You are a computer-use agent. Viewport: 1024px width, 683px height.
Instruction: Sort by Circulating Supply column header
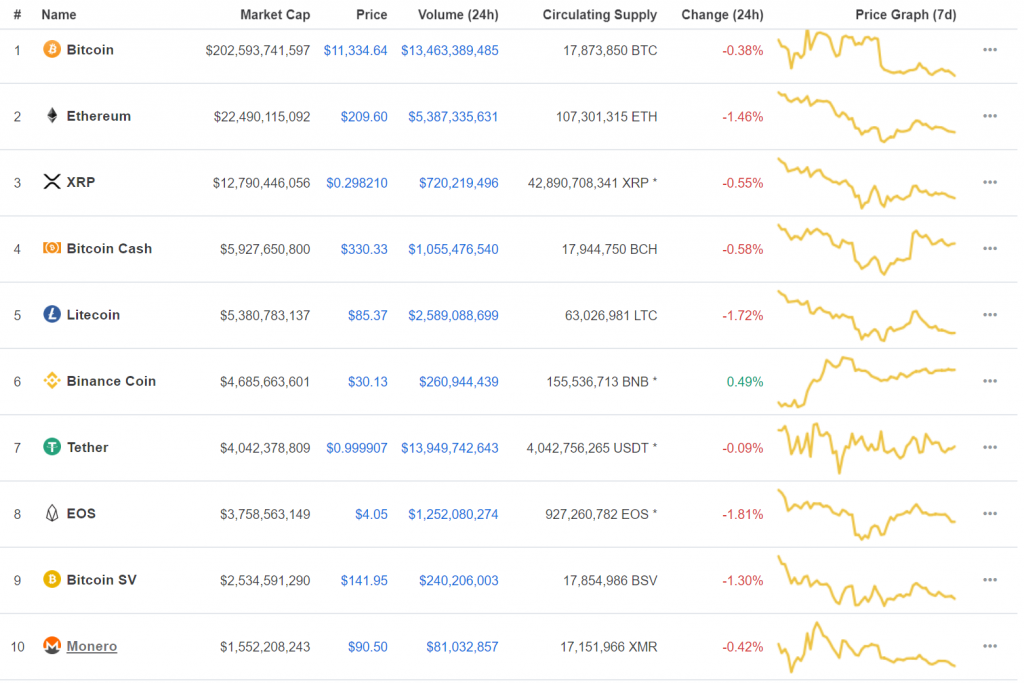tap(600, 14)
